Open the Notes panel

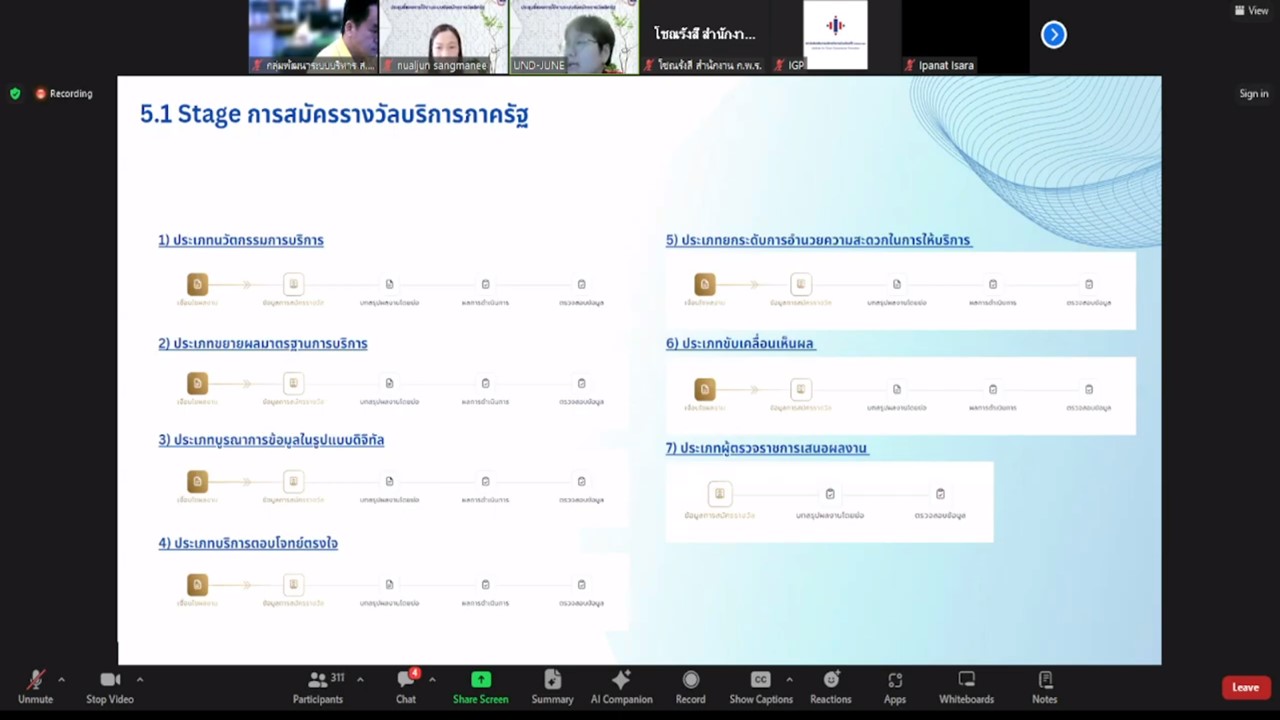tap(1044, 686)
